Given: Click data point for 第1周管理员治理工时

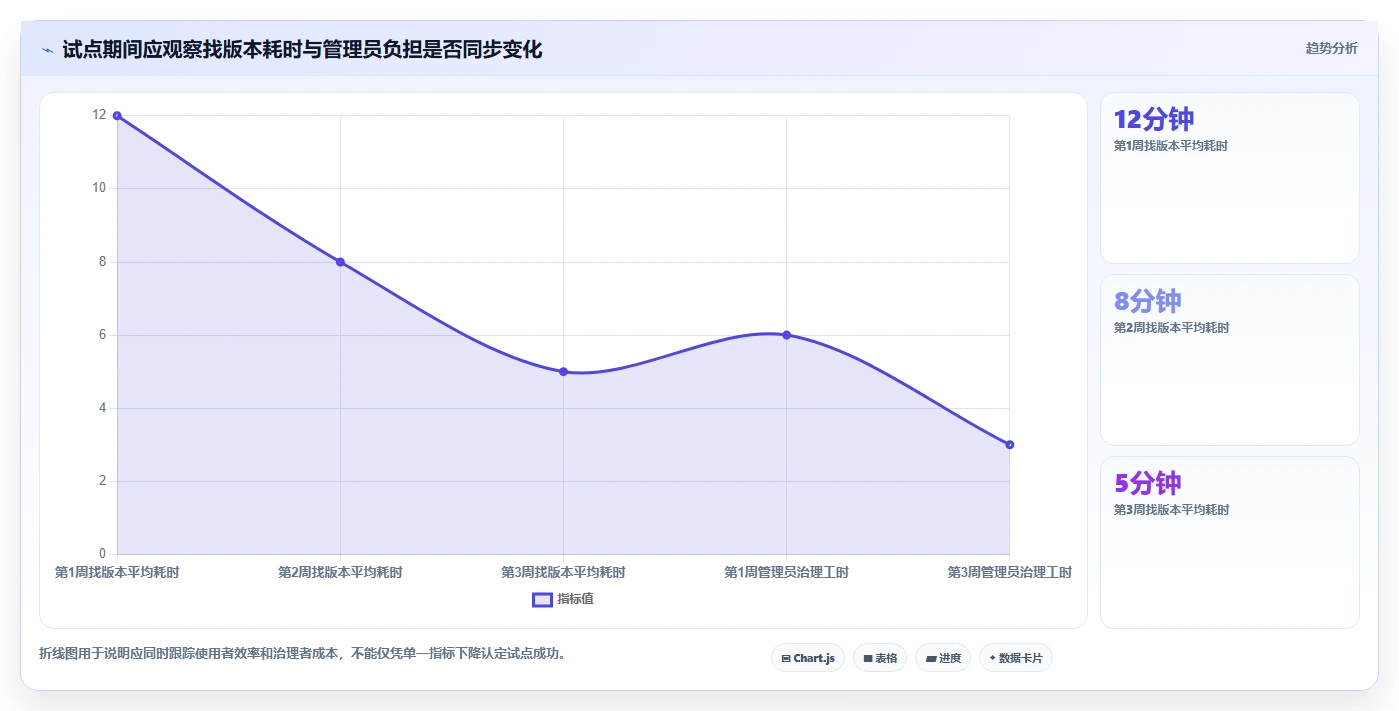Looking at the screenshot, I should tap(786, 335).
